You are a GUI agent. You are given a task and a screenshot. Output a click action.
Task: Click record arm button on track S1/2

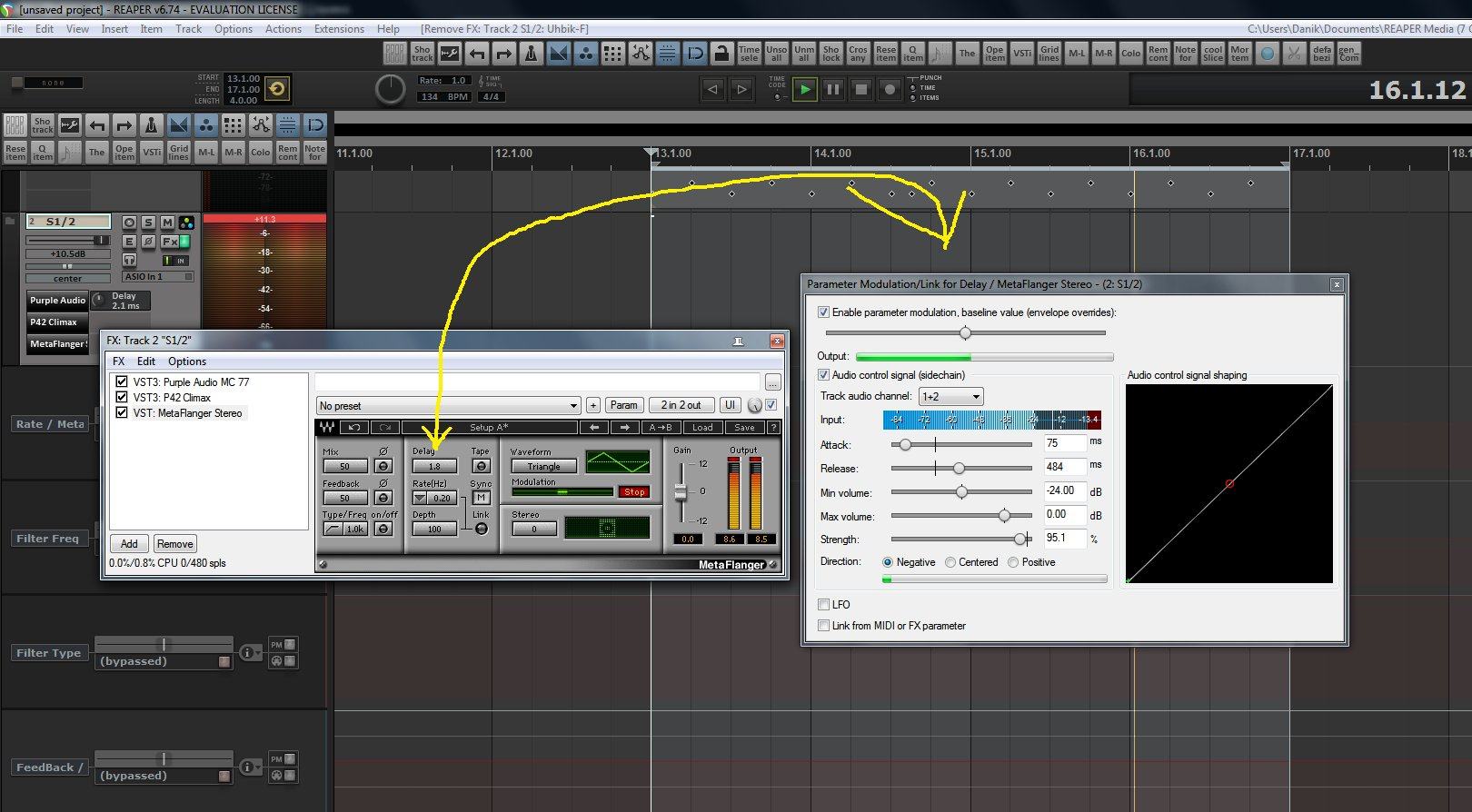(x=129, y=223)
